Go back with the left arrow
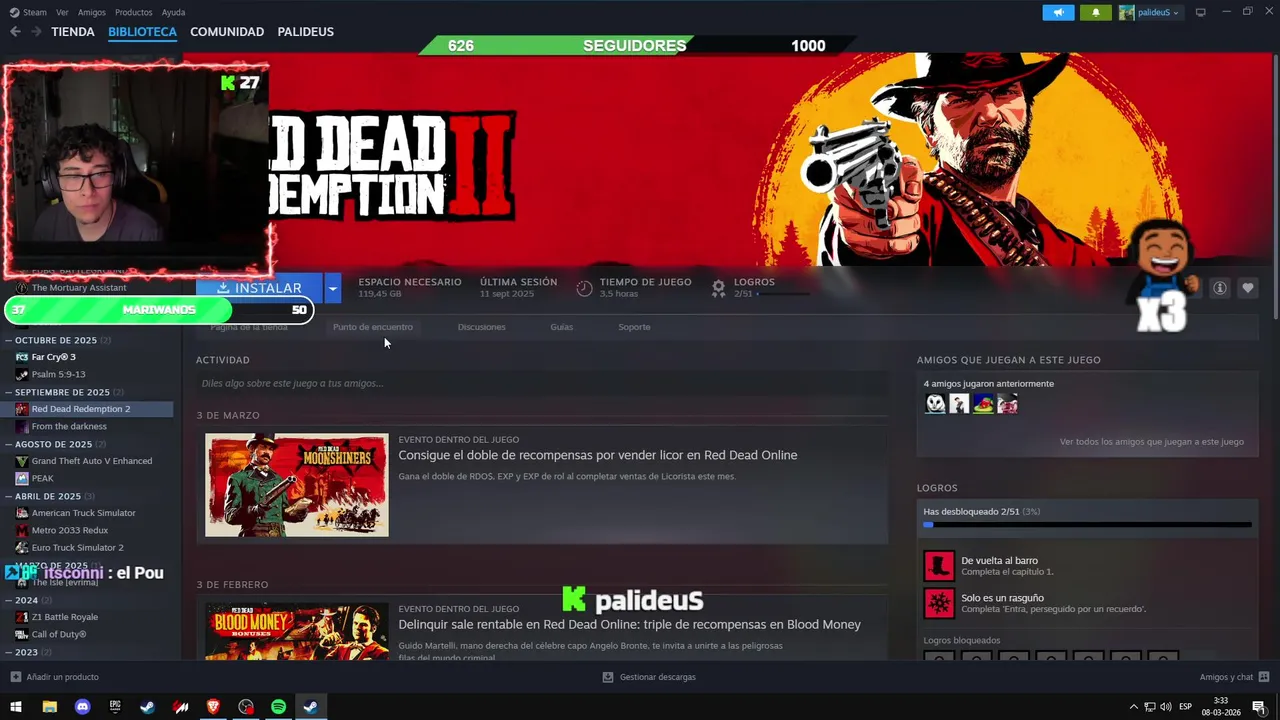 [15, 32]
